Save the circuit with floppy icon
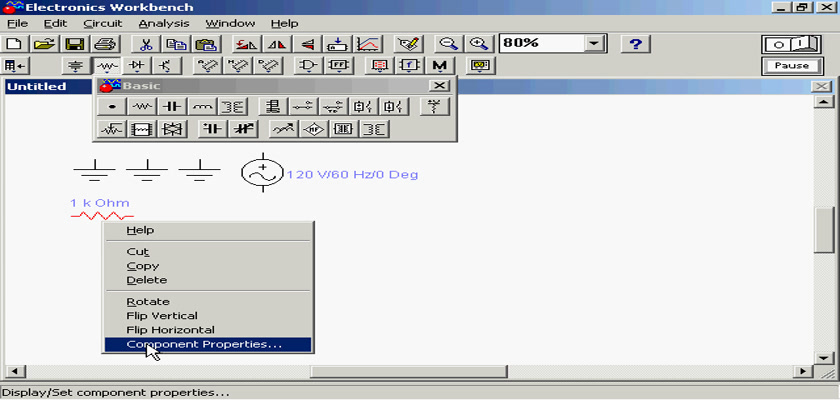 (75, 44)
